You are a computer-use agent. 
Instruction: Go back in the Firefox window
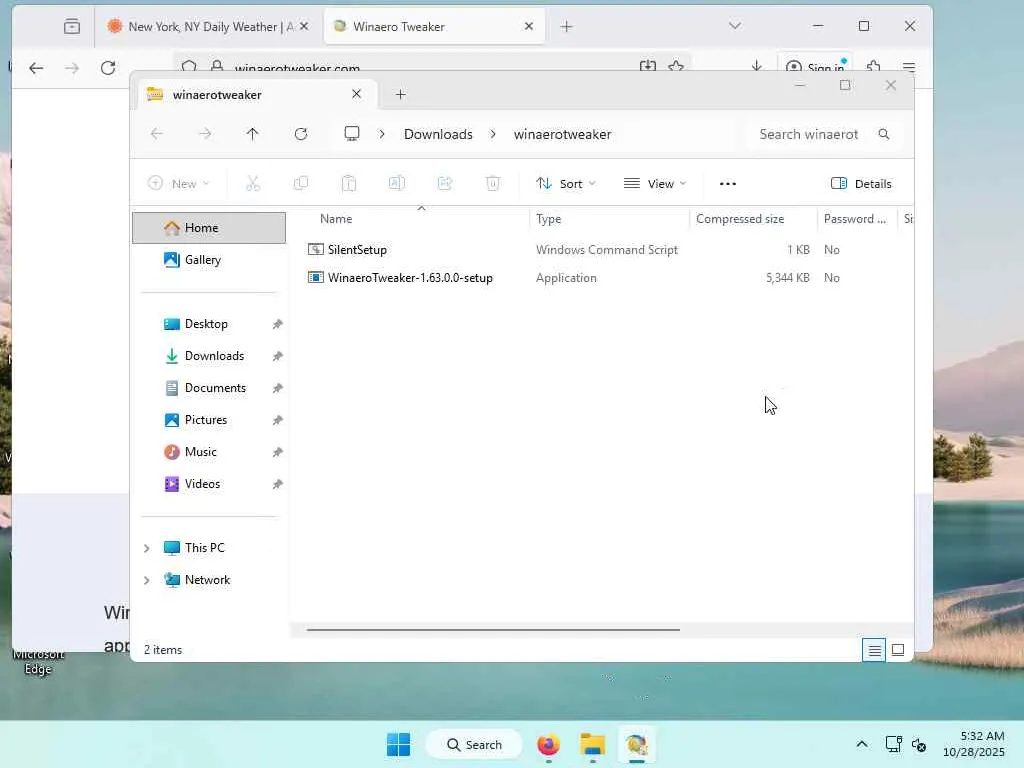pos(37,68)
